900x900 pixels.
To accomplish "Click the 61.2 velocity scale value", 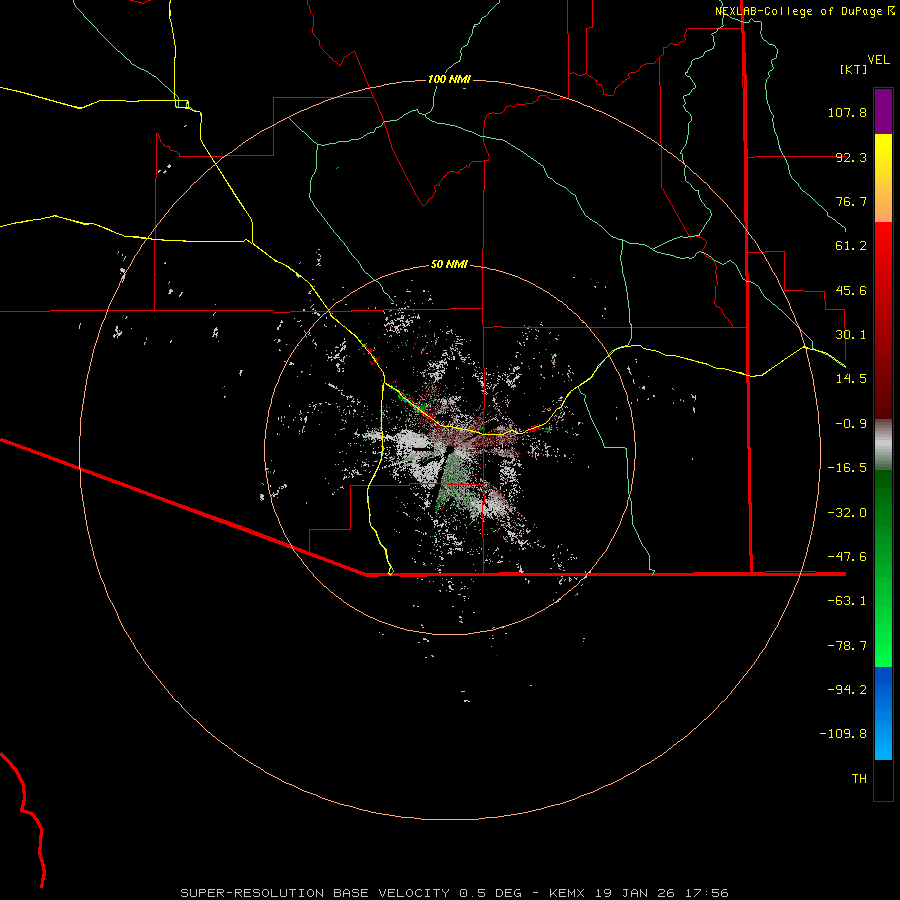I will click(851, 246).
